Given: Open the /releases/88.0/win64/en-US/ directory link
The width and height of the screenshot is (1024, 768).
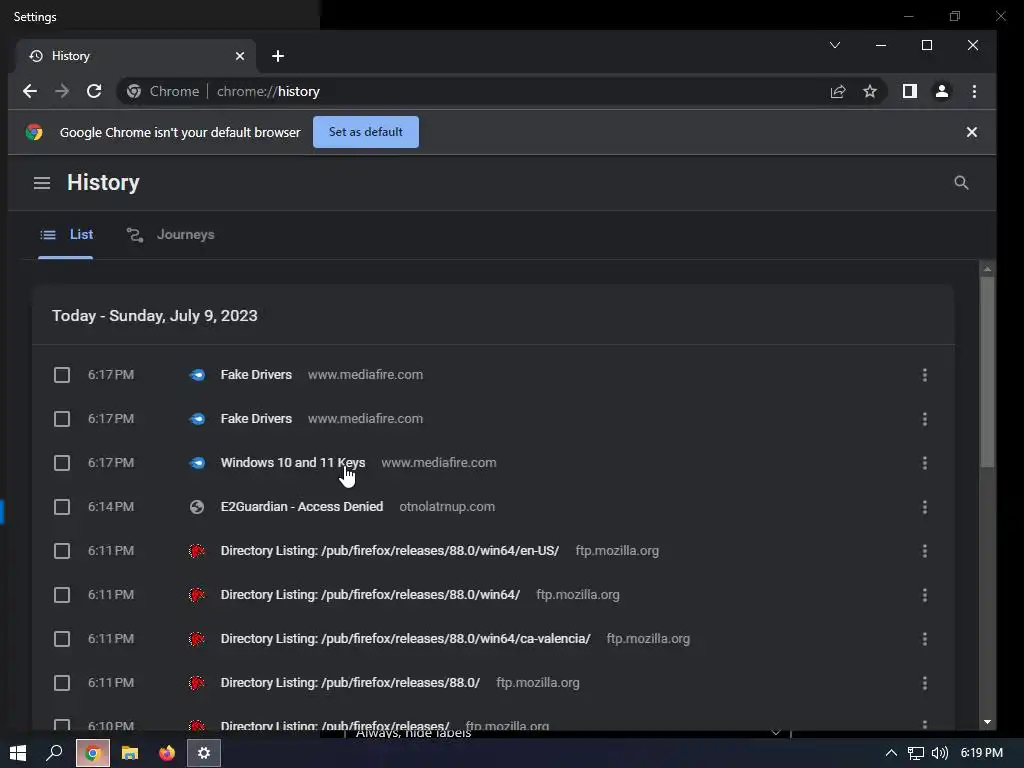Looking at the screenshot, I should [x=390, y=551].
